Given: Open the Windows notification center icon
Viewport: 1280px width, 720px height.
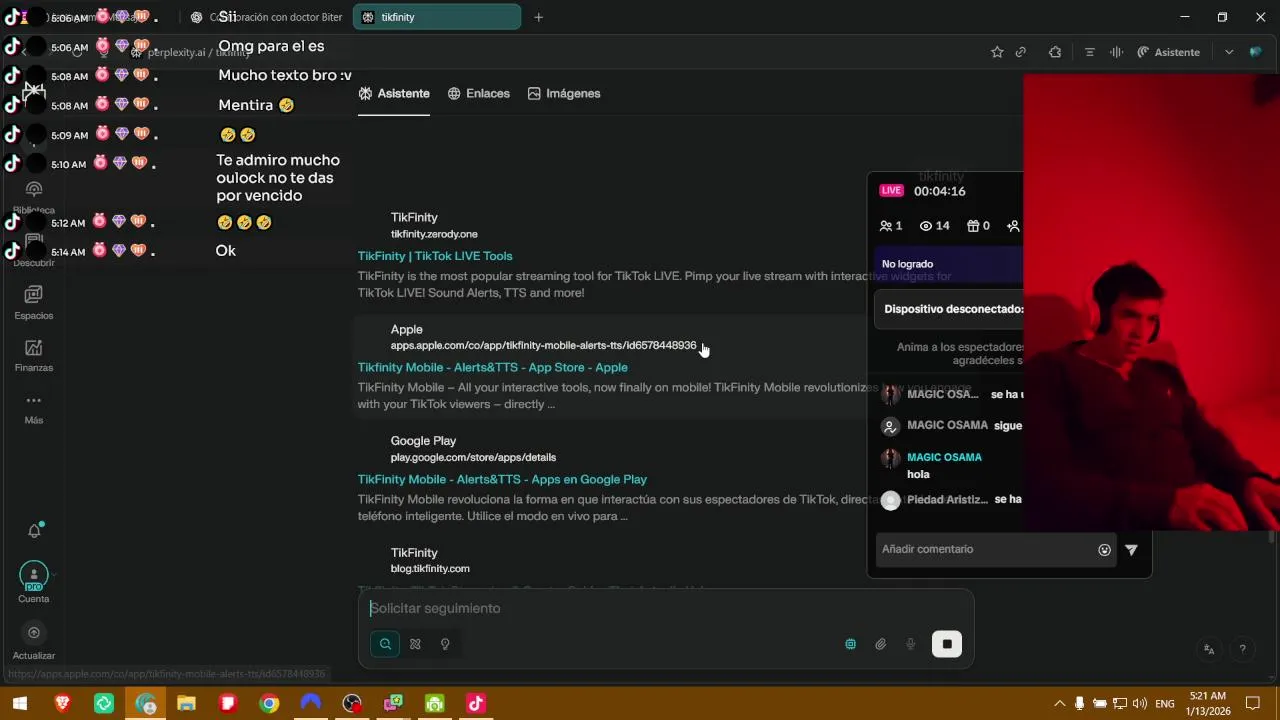Looking at the screenshot, I should (x=1253, y=704).
